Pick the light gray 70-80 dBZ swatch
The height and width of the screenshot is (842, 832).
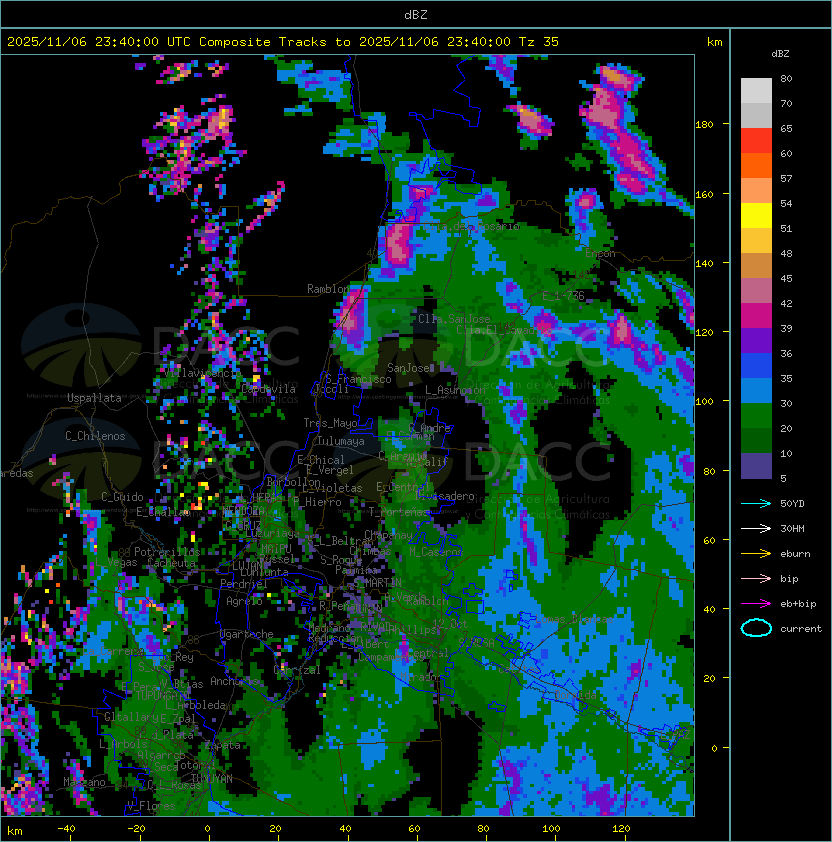(x=756, y=91)
